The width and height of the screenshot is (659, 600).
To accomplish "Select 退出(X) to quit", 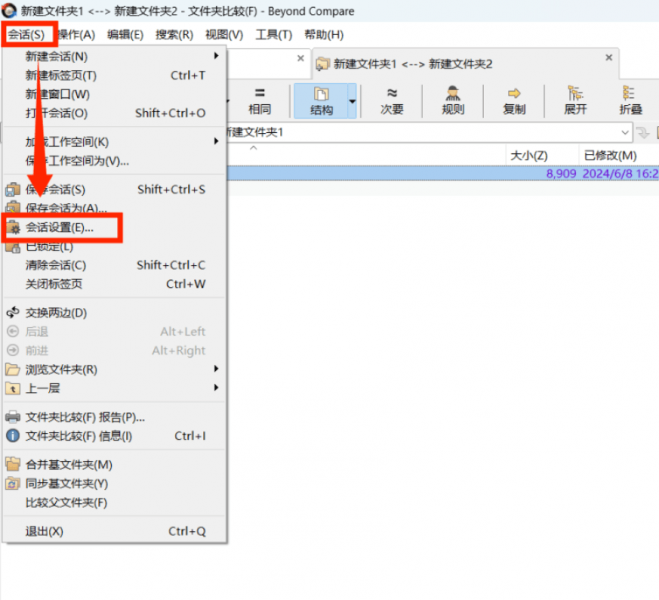I will tap(114, 531).
